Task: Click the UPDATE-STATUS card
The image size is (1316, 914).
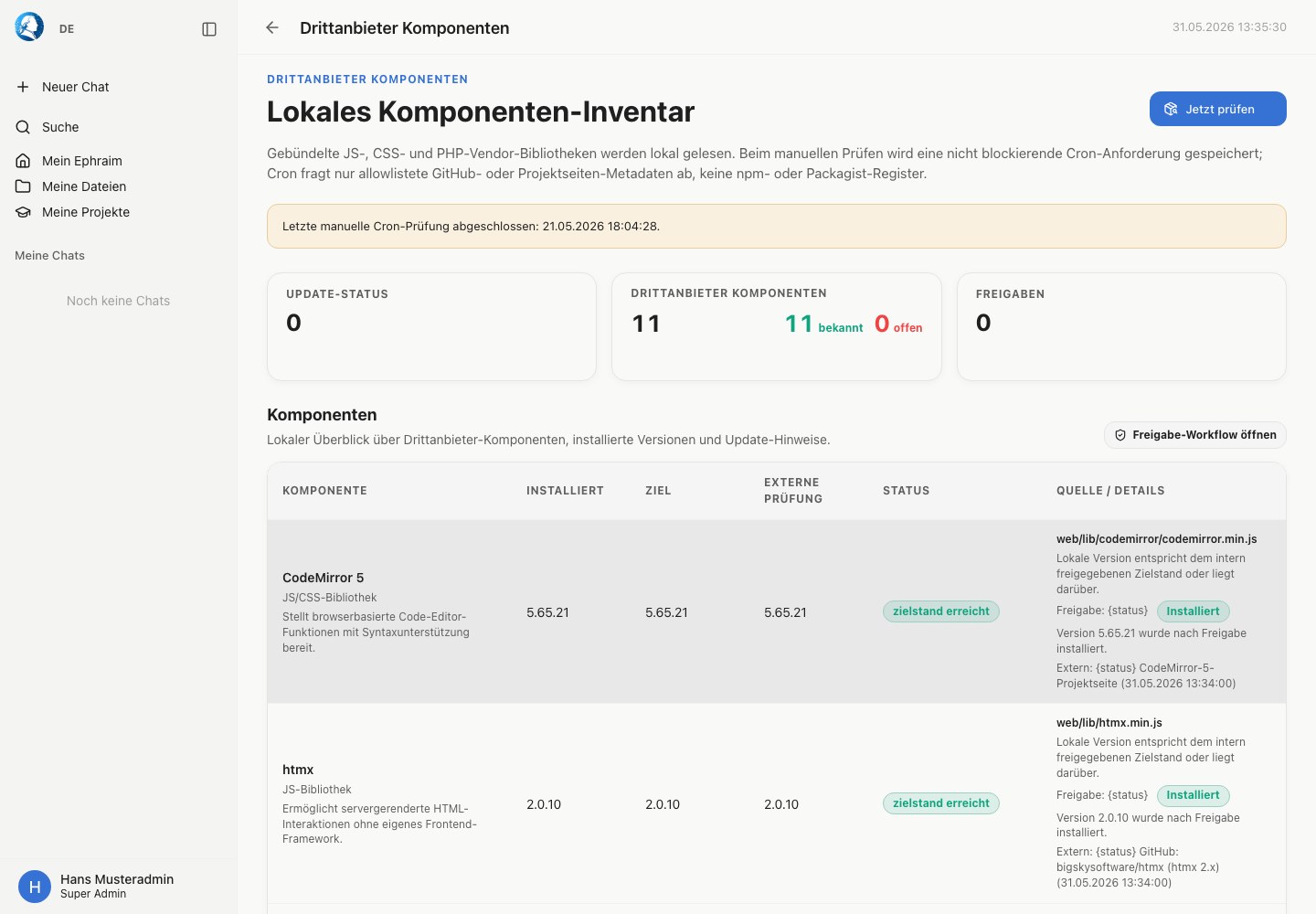Action: tap(431, 326)
